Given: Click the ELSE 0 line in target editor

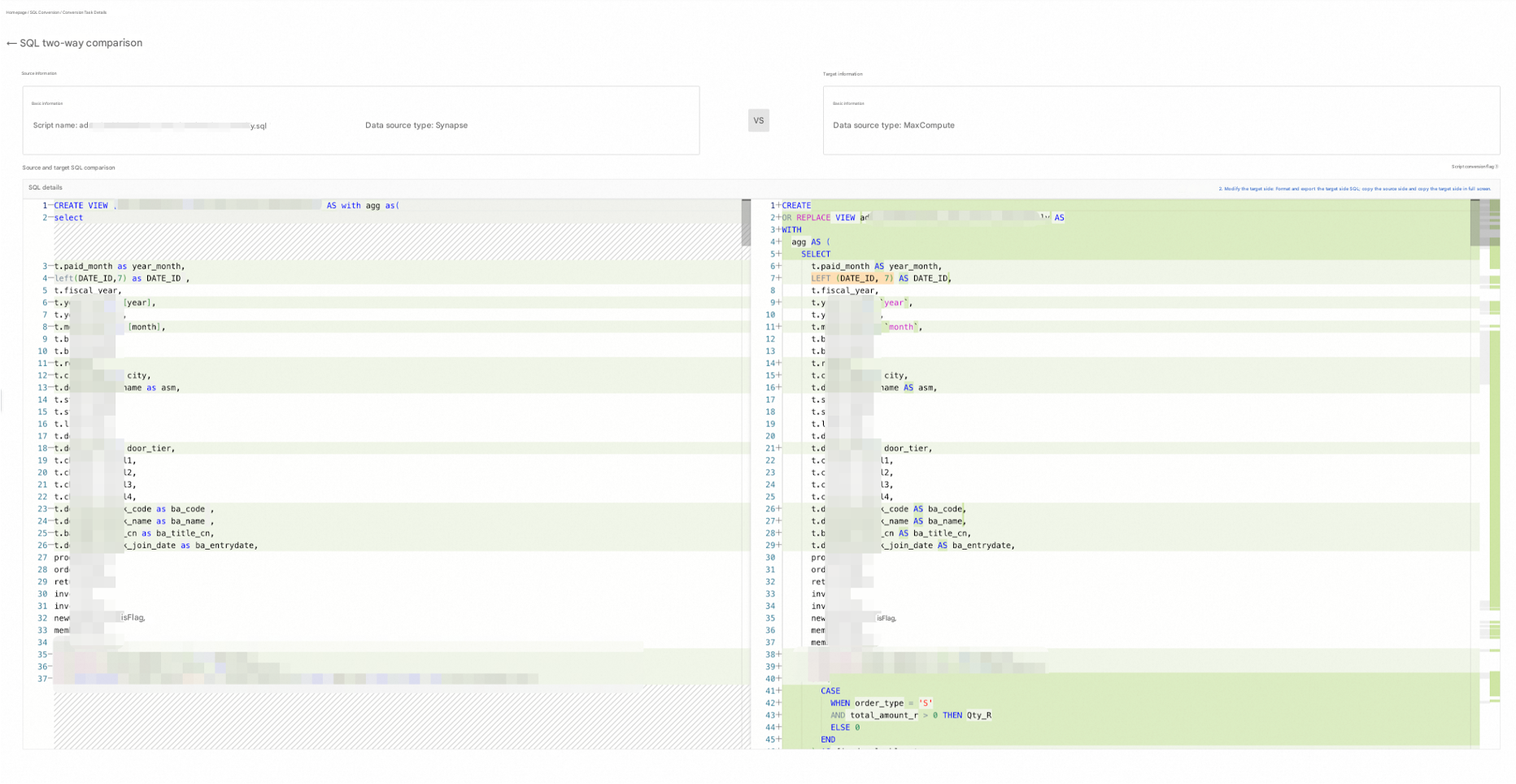Looking at the screenshot, I should [844, 728].
